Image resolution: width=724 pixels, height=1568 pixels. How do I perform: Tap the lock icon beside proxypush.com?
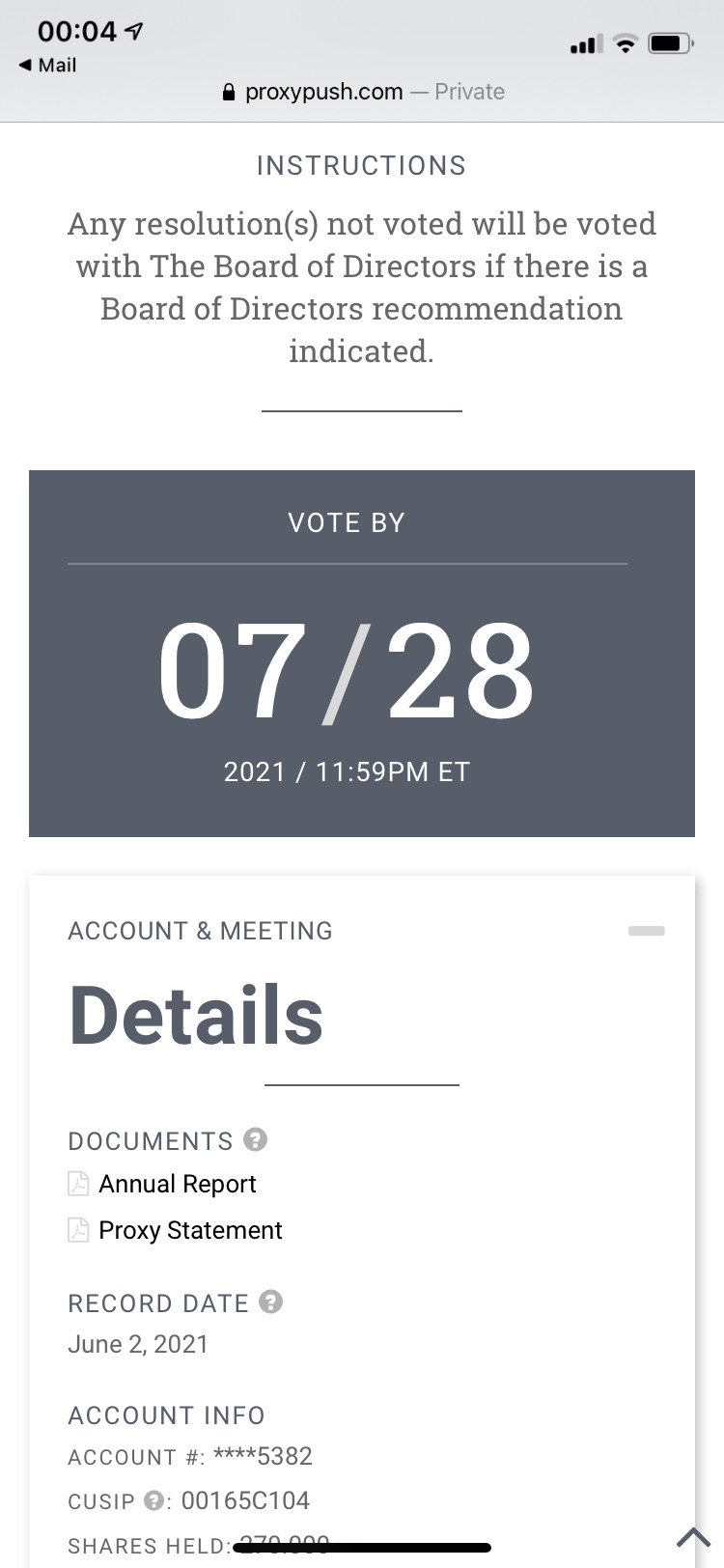pos(229,93)
